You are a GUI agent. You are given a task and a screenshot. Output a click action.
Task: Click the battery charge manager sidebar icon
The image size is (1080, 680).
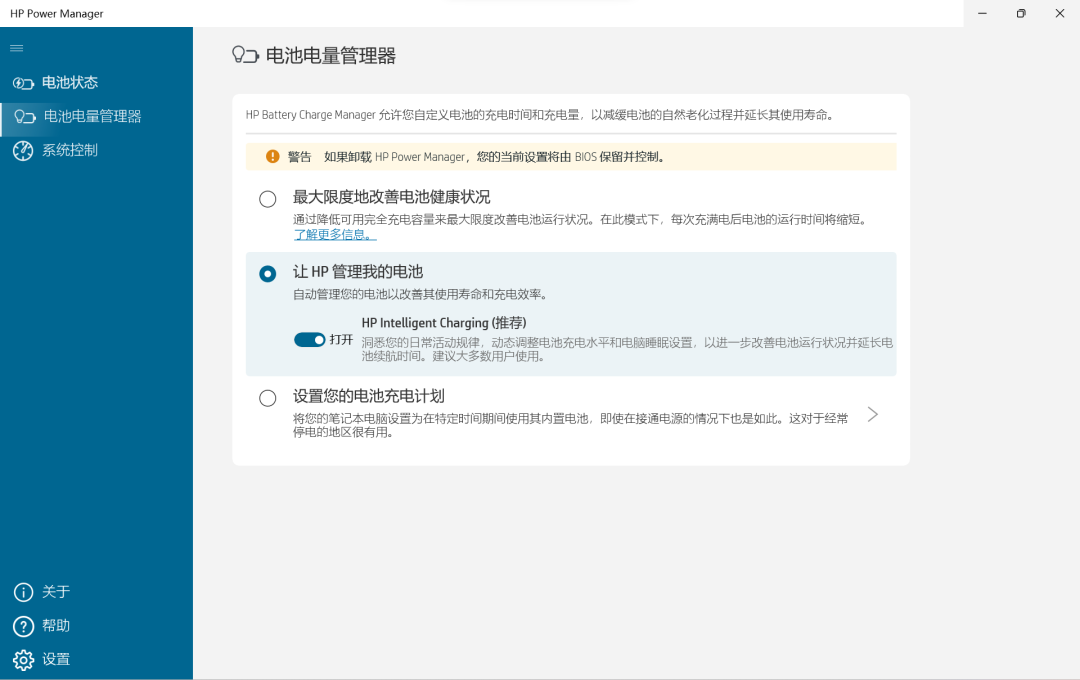pos(25,116)
